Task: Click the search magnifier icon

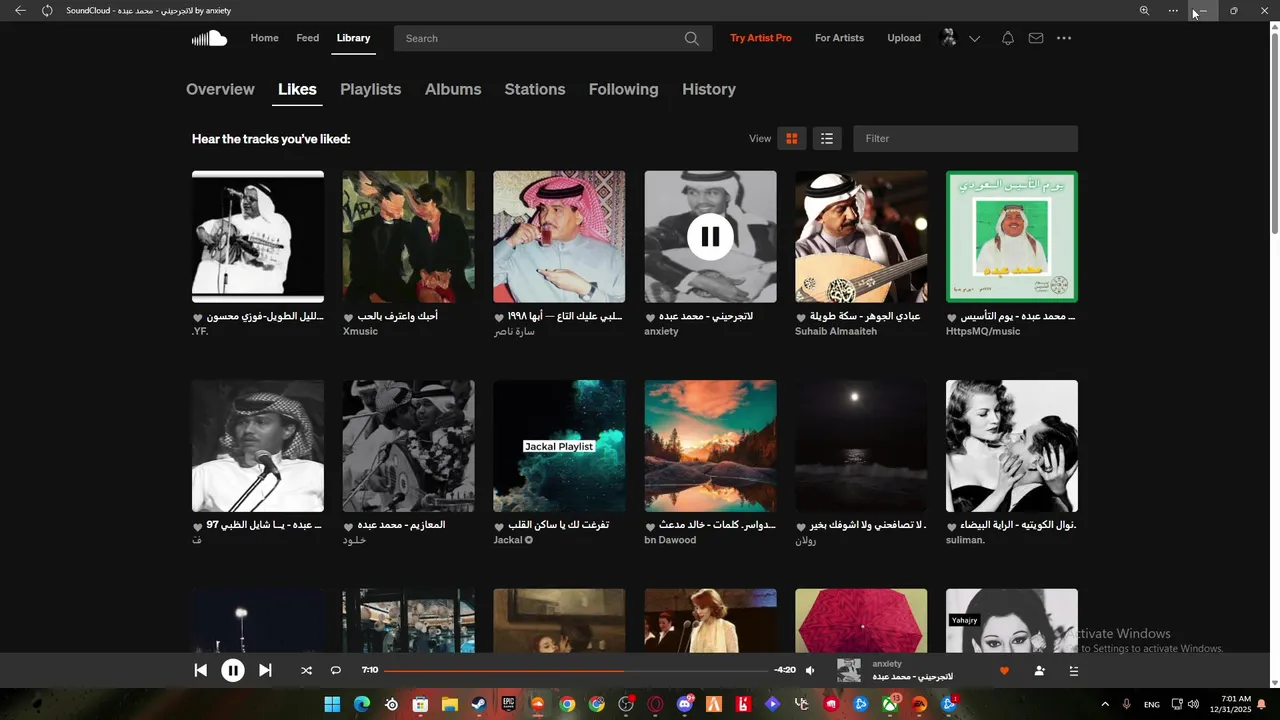Action: [692, 38]
